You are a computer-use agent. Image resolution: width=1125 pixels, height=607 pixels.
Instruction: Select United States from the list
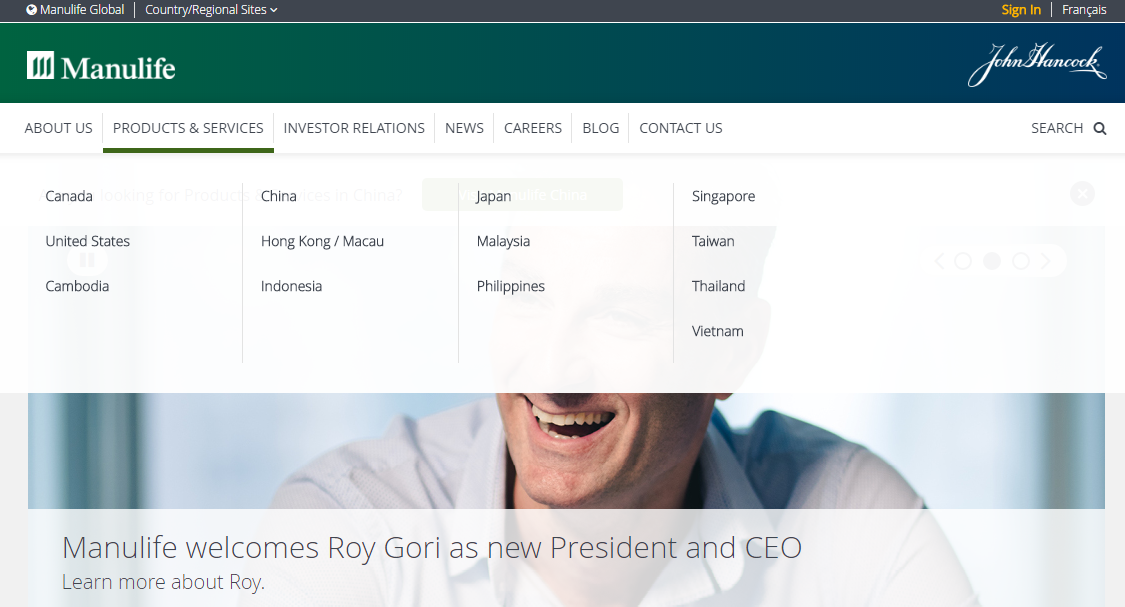88,242
